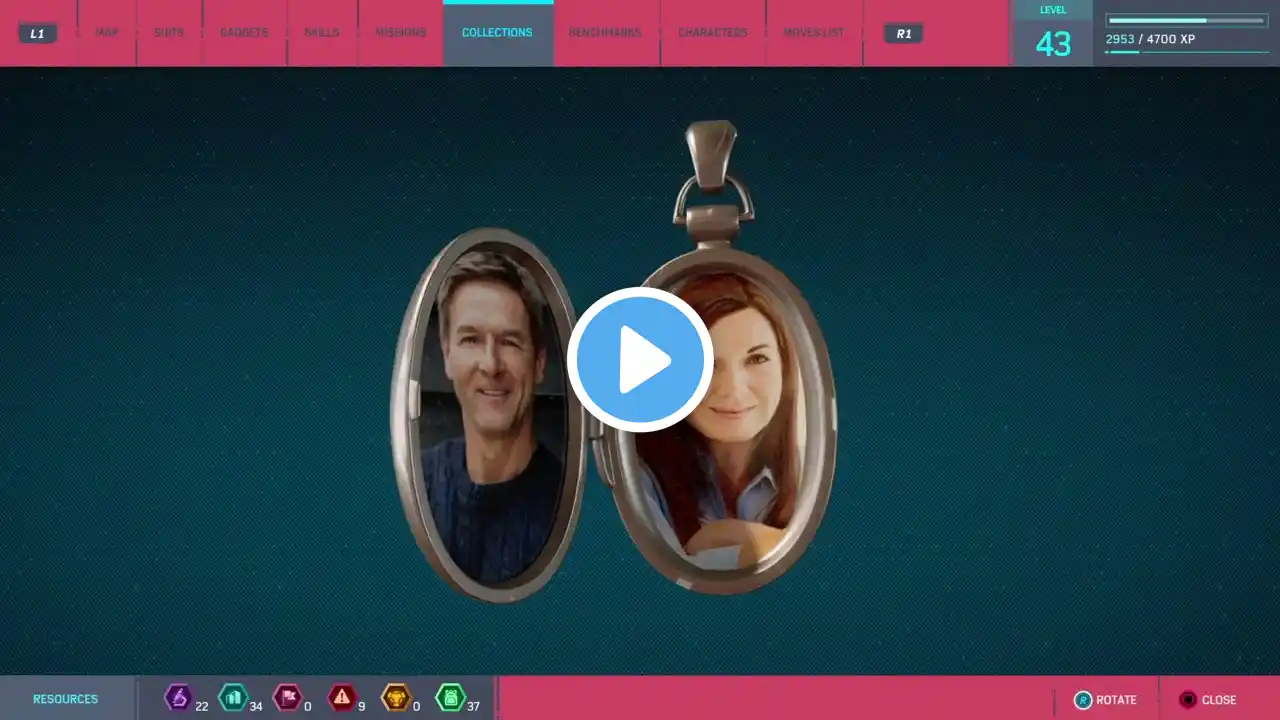Click the Rotate prompt label
This screenshot has width=1280, height=720.
coord(1116,700)
